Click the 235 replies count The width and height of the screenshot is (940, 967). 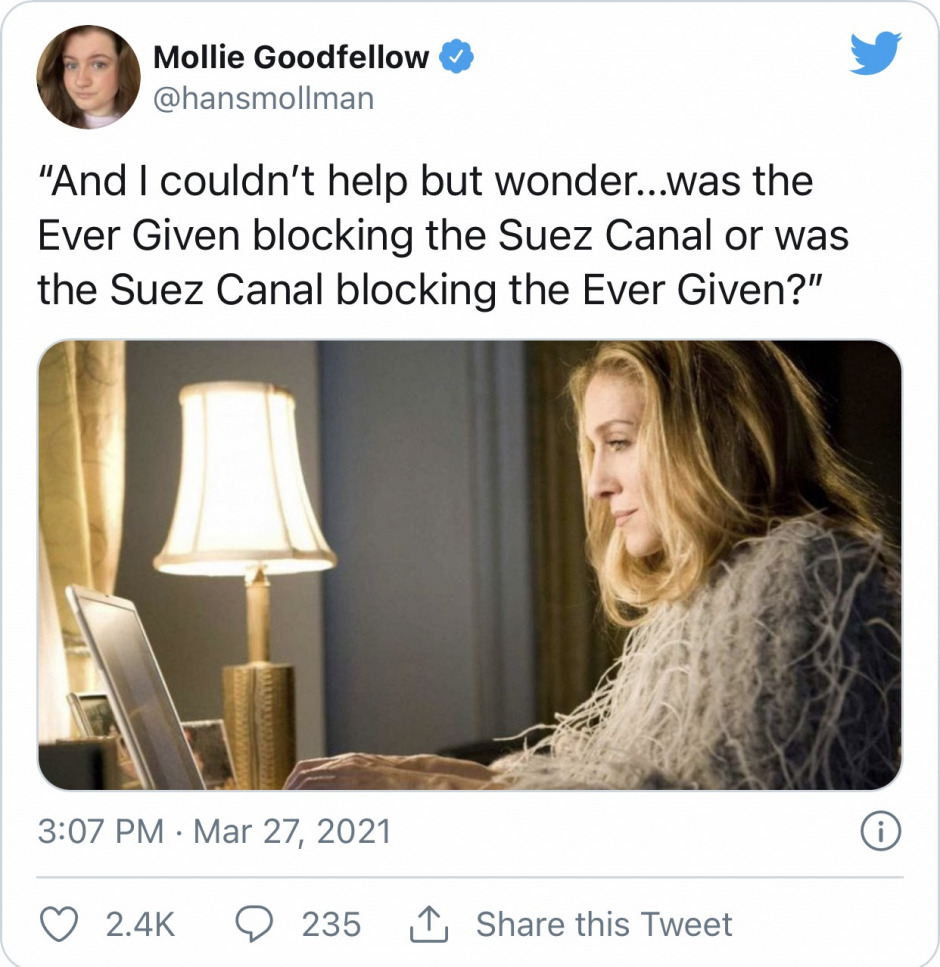331,924
